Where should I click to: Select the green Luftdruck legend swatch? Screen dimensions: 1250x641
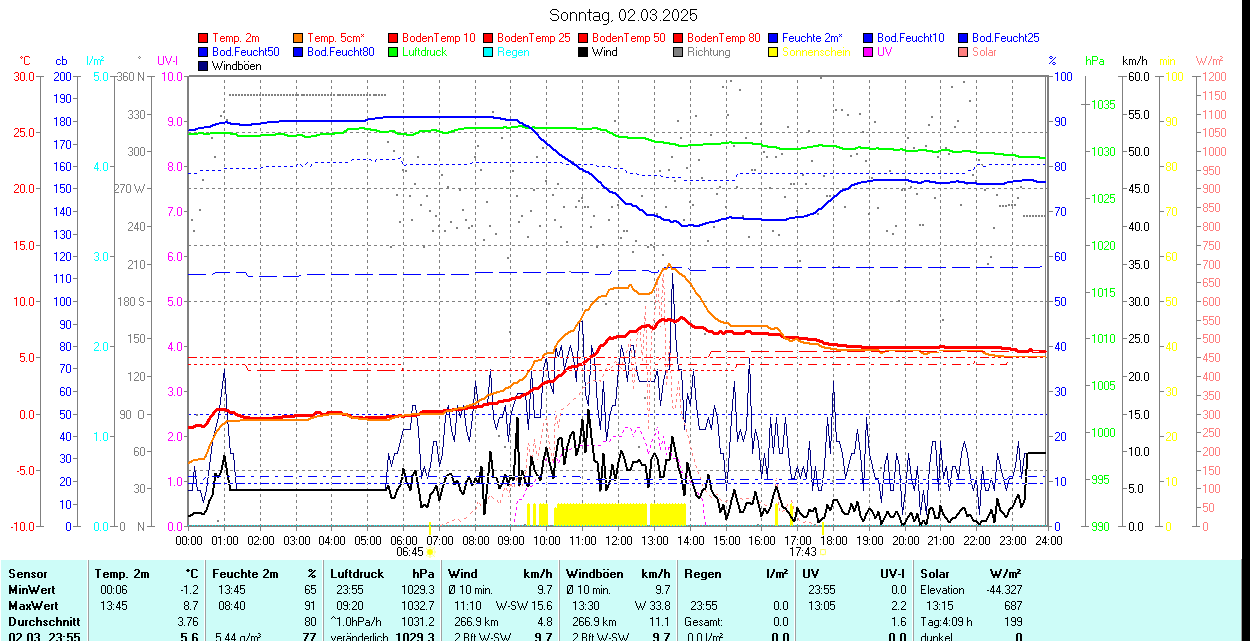pos(394,52)
